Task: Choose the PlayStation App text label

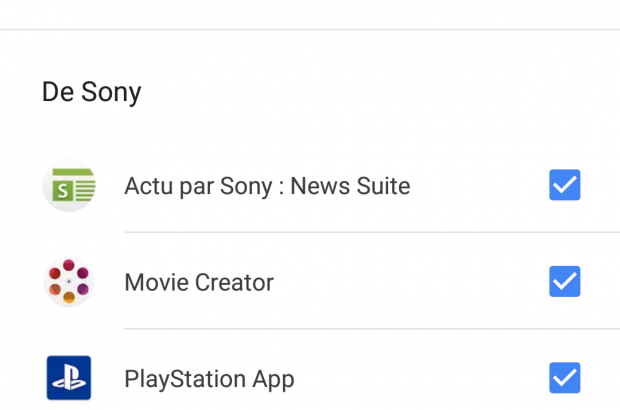Action: [x=209, y=379]
